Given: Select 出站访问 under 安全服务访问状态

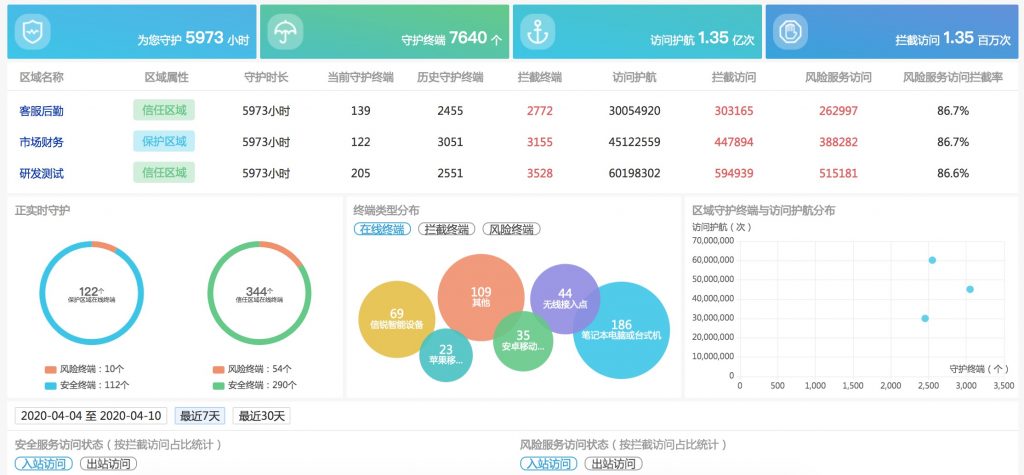Looking at the screenshot, I should [109, 464].
